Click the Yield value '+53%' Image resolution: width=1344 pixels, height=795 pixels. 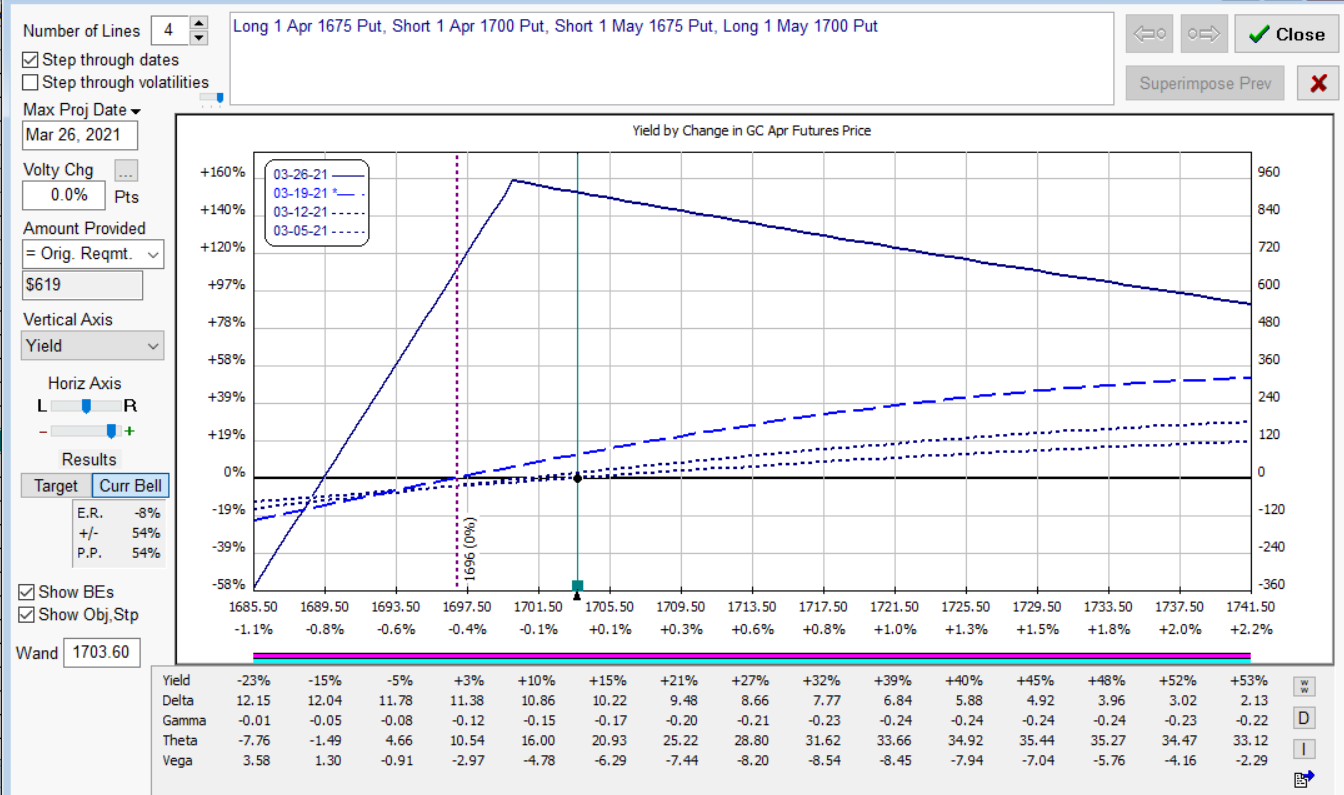click(1251, 680)
